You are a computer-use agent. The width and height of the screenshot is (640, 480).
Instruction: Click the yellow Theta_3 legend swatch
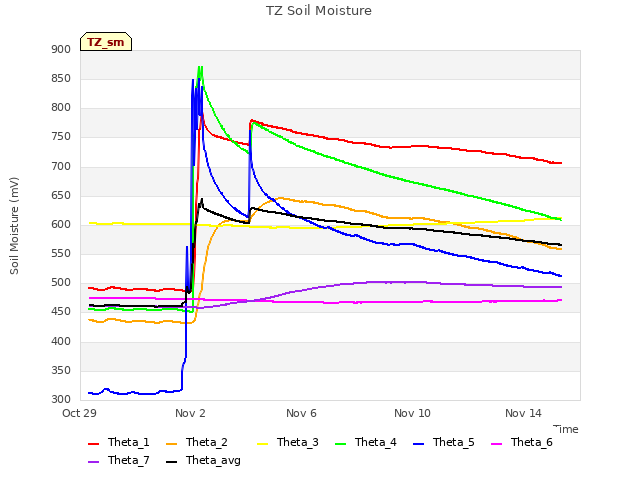[262, 444]
